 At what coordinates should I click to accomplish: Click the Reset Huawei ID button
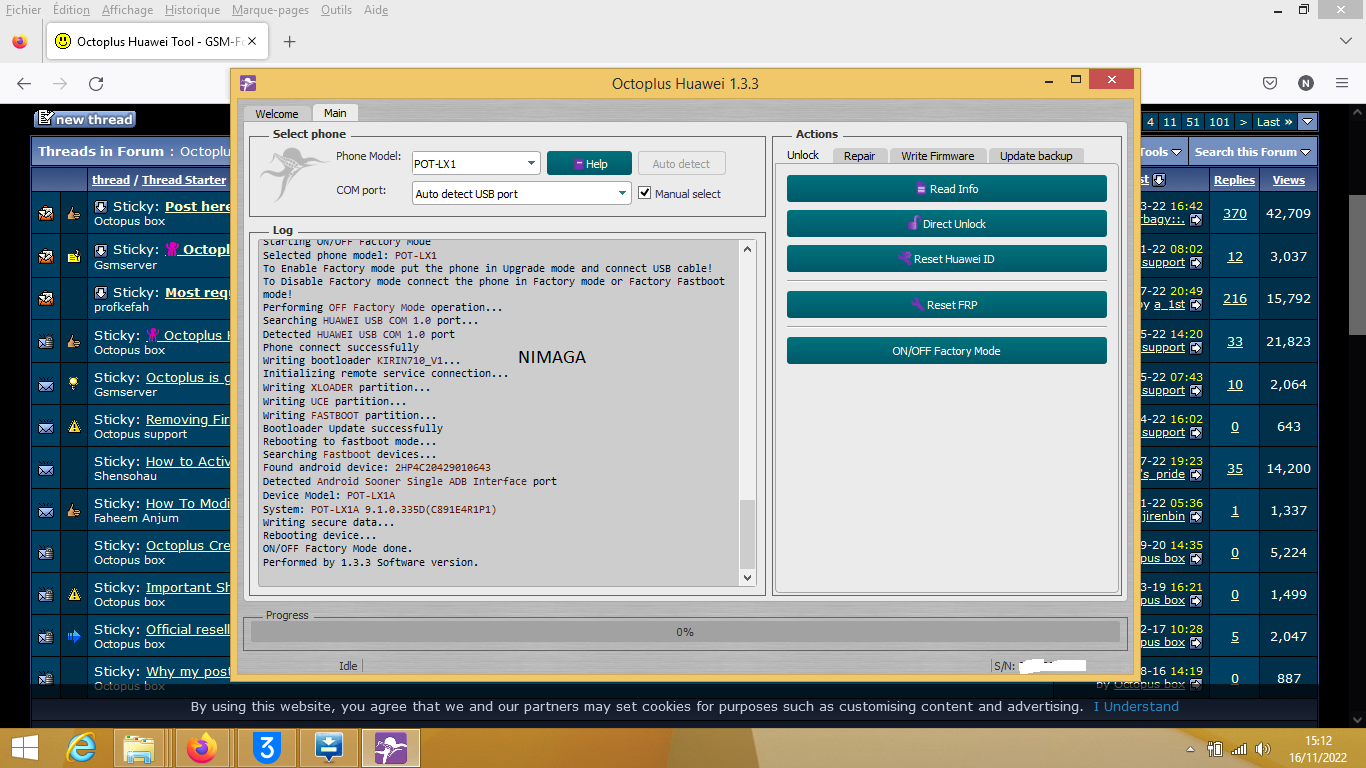click(x=947, y=259)
